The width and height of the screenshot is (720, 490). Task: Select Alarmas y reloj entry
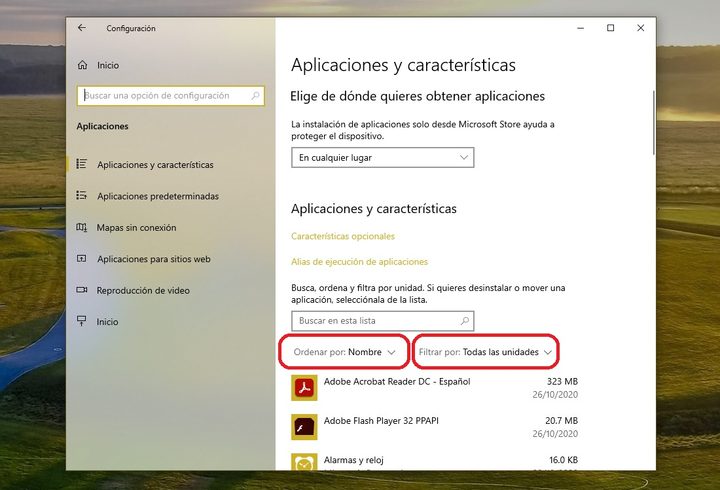pos(434,461)
